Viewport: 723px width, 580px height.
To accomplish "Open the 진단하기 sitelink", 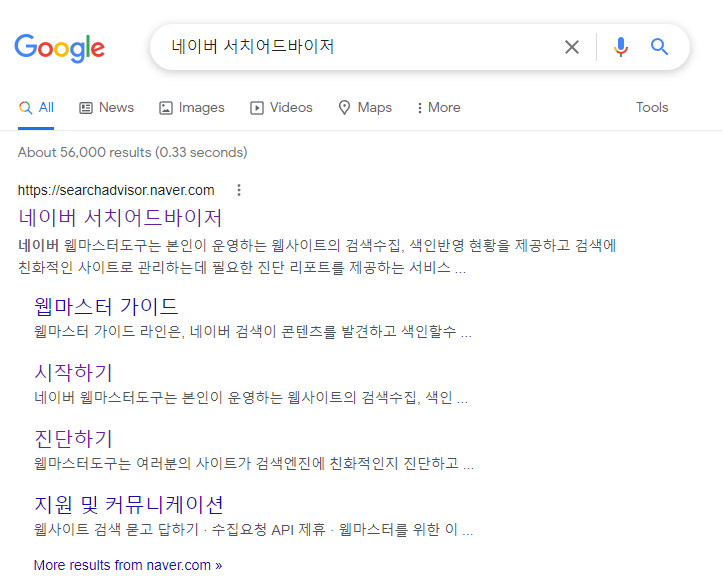I will click(73, 438).
